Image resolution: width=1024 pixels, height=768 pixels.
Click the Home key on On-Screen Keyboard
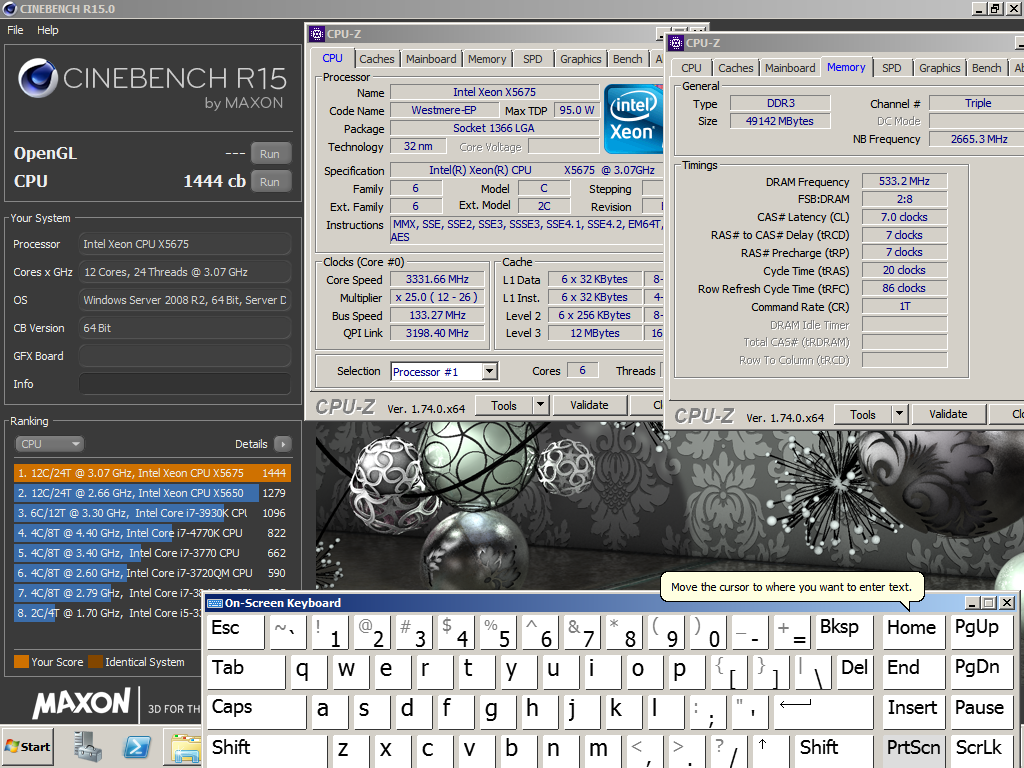coord(914,632)
